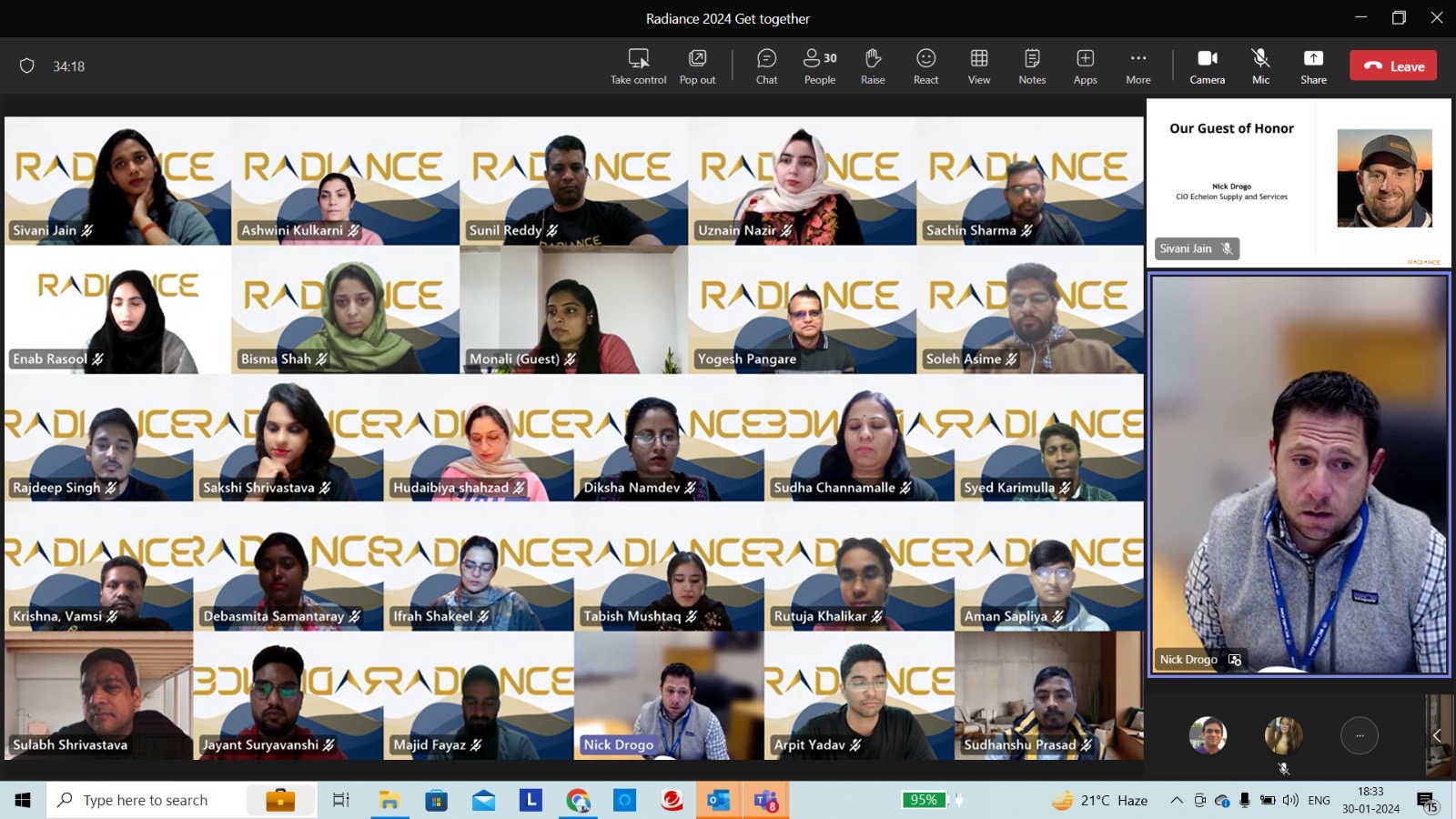This screenshot has width=1456, height=819.
Task: Open the blue circle app on taskbar
Action: point(624,800)
